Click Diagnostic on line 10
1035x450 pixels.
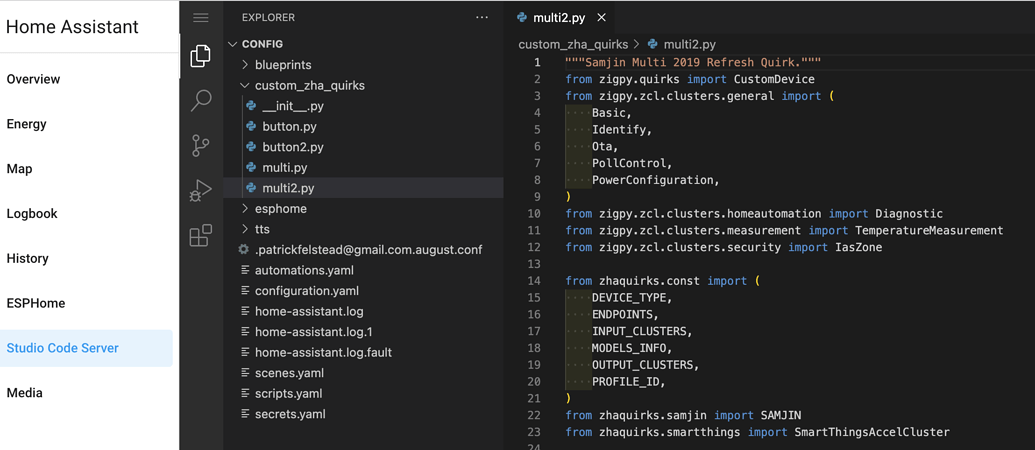[909, 213]
